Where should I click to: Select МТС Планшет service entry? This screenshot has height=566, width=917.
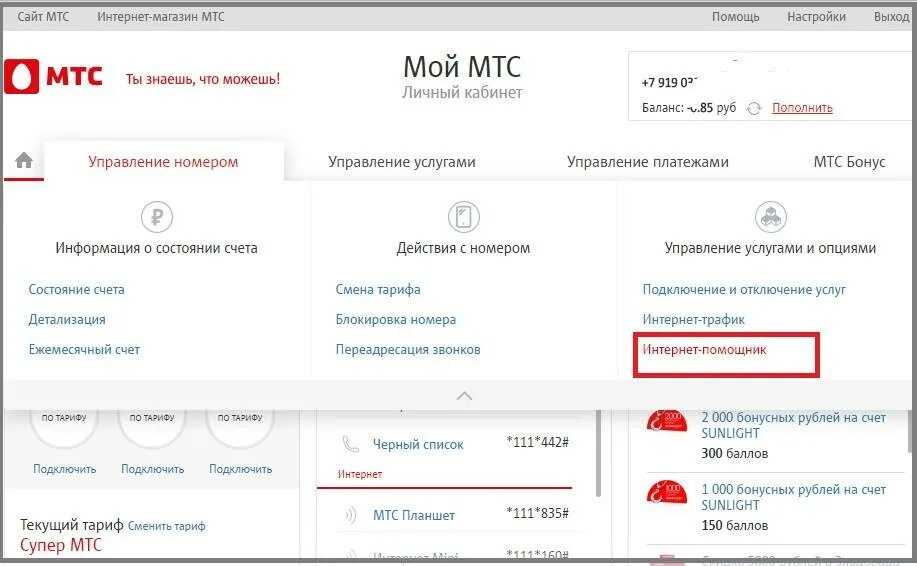(414, 515)
